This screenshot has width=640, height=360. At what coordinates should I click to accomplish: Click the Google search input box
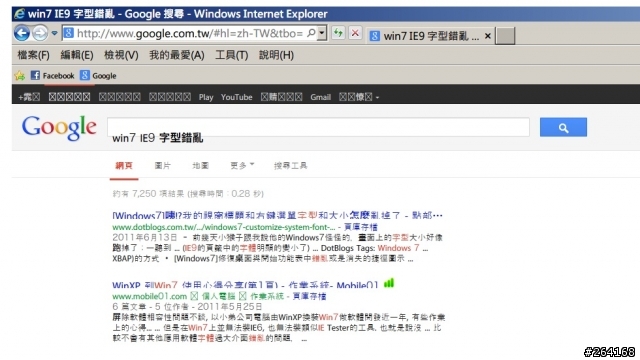click(318, 127)
